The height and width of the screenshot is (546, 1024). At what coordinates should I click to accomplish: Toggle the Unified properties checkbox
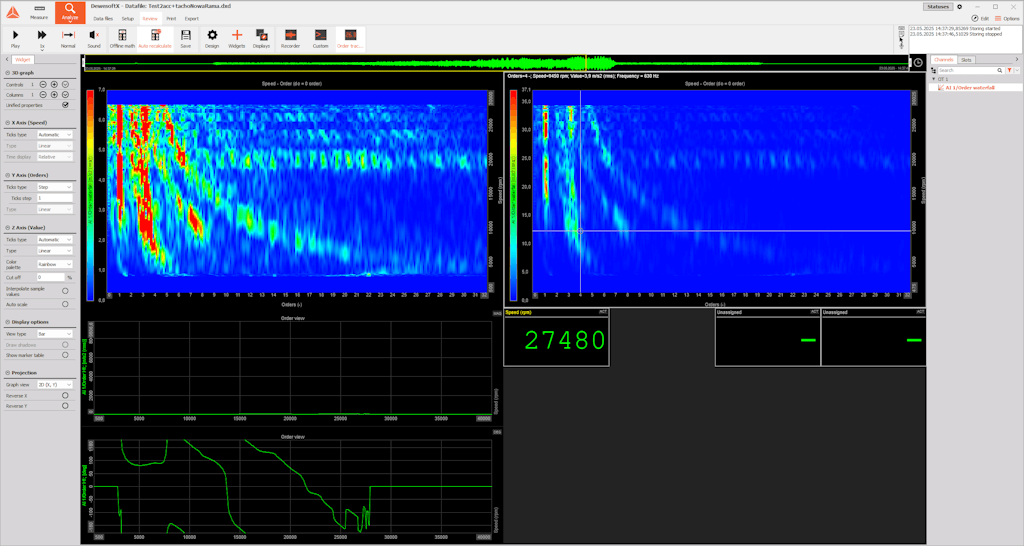pos(65,104)
